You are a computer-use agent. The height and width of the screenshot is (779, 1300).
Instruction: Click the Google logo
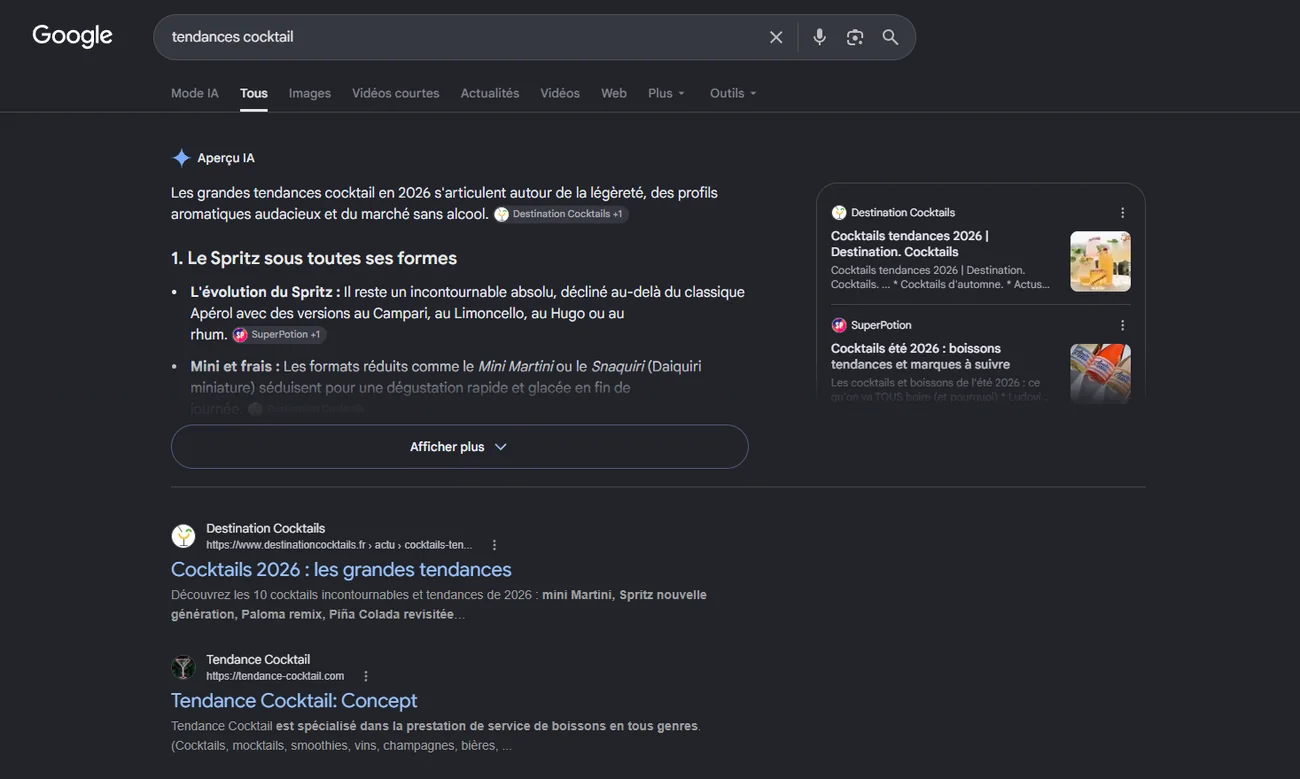click(72, 36)
